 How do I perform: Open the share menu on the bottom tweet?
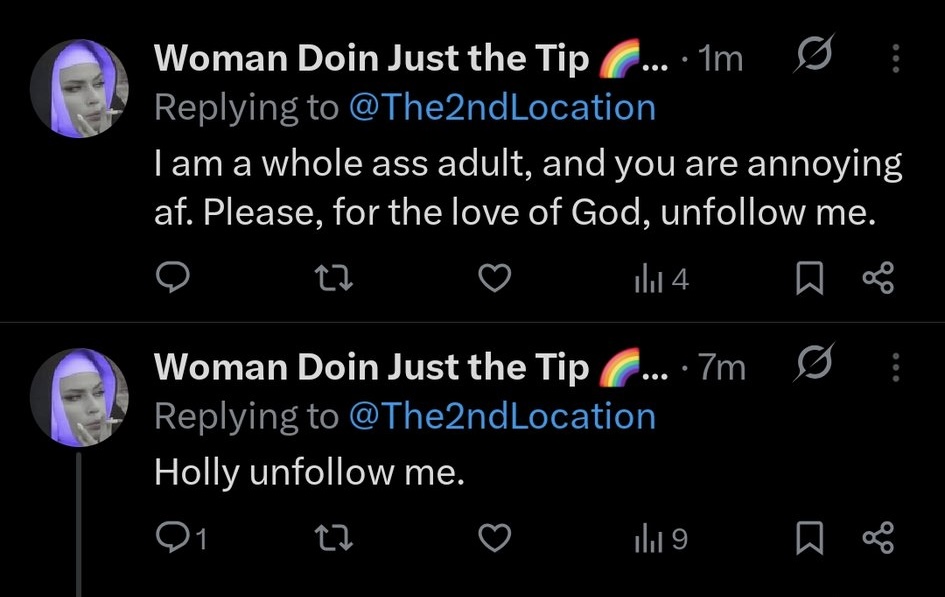click(879, 538)
